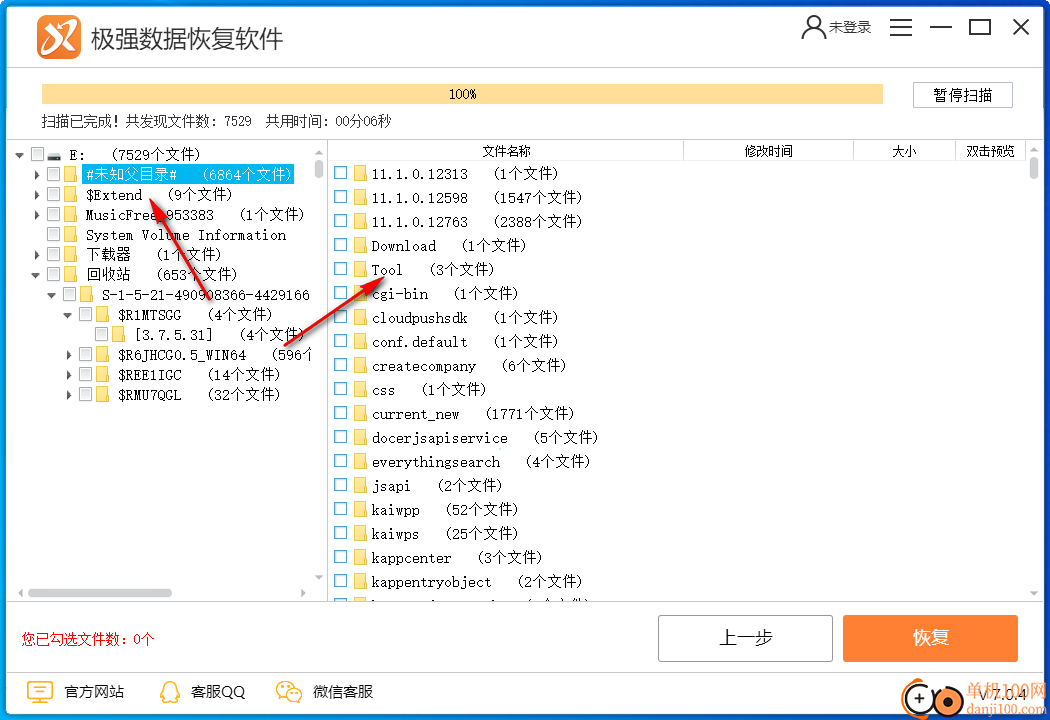1050x720 pixels.
Task: Click the orange 恢复 button
Action: click(x=930, y=638)
